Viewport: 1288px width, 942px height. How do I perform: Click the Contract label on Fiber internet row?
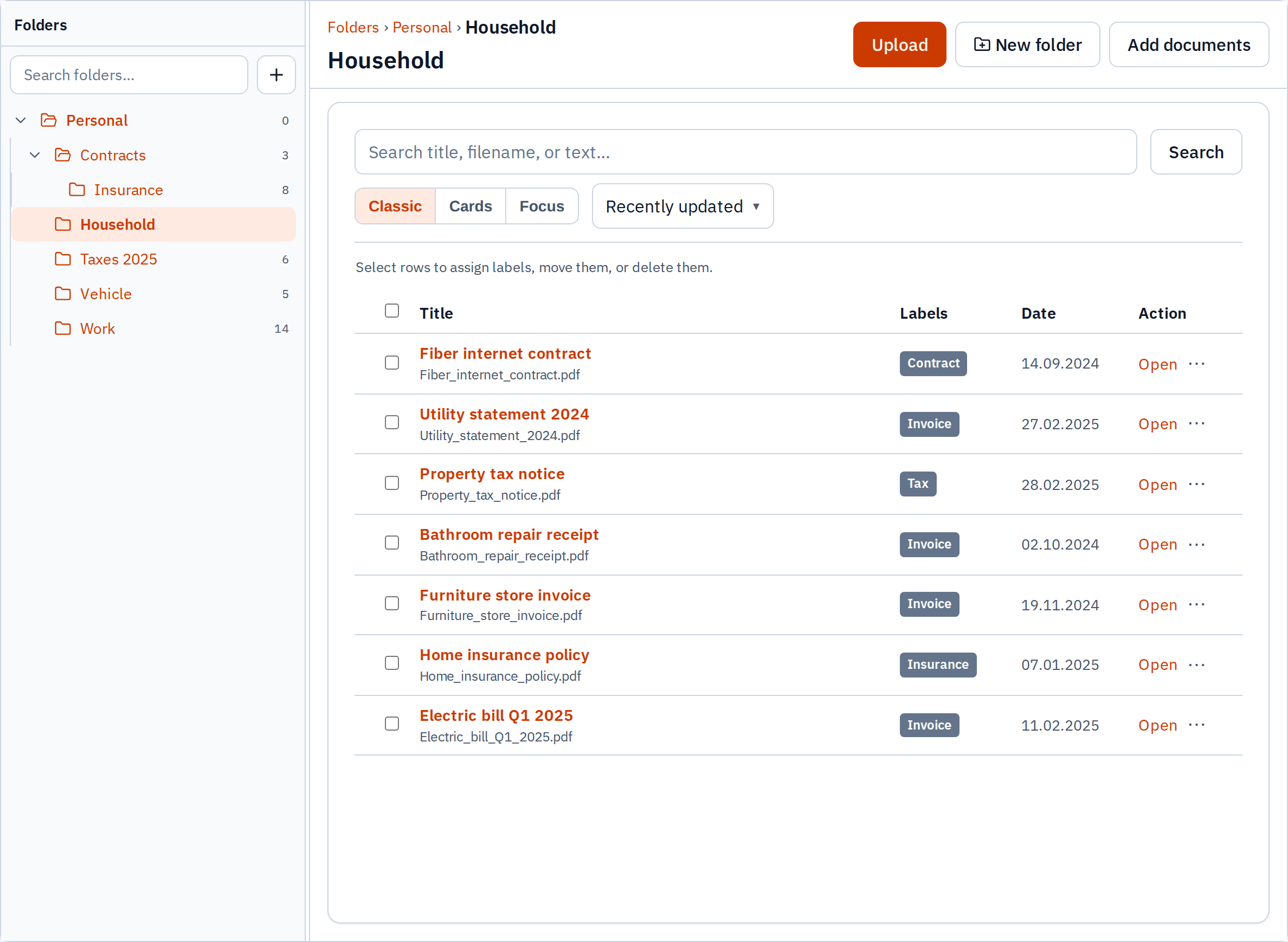[933, 364]
